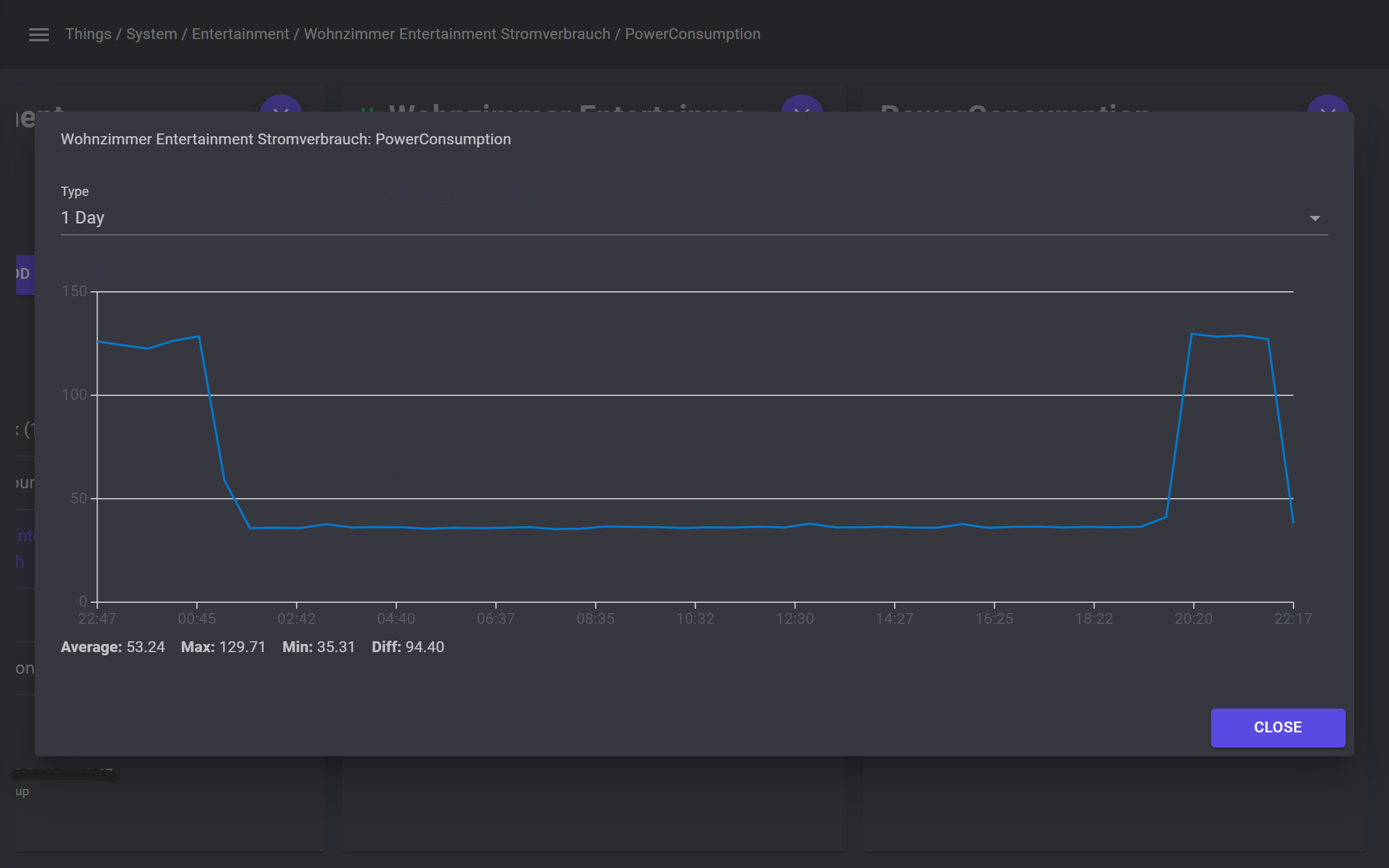Navigate to Wohnzimmer Entertainment Stromverbrauch breadcrumb
This screenshot has width=1389, height=868.
[457, 34]
